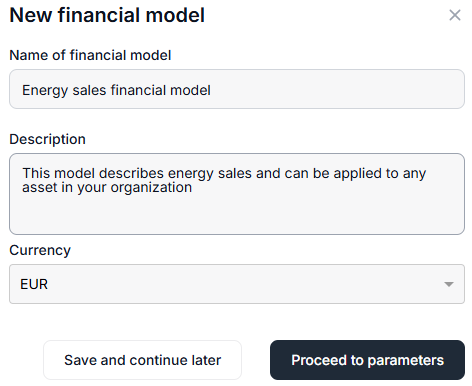Place cursor after 'organization' in the description
Screen dimensions: 472x386
pos(193,188)
